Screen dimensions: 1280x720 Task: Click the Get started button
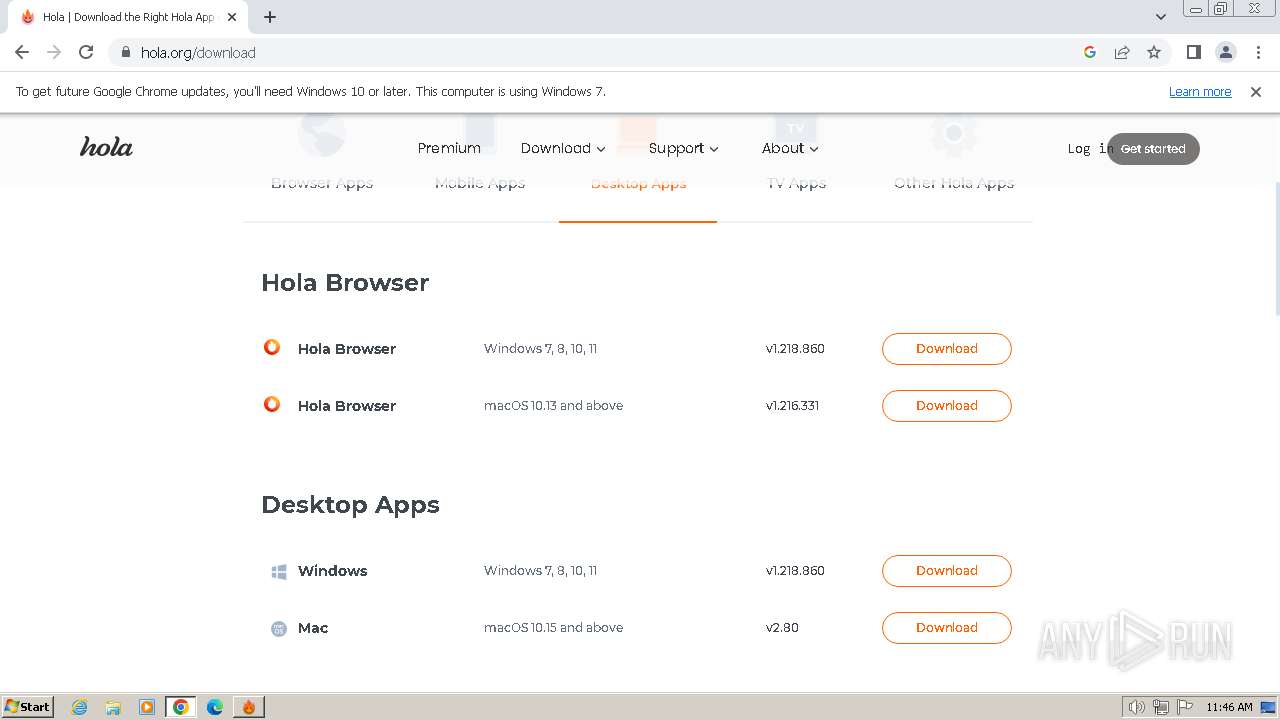(1153, 148)
